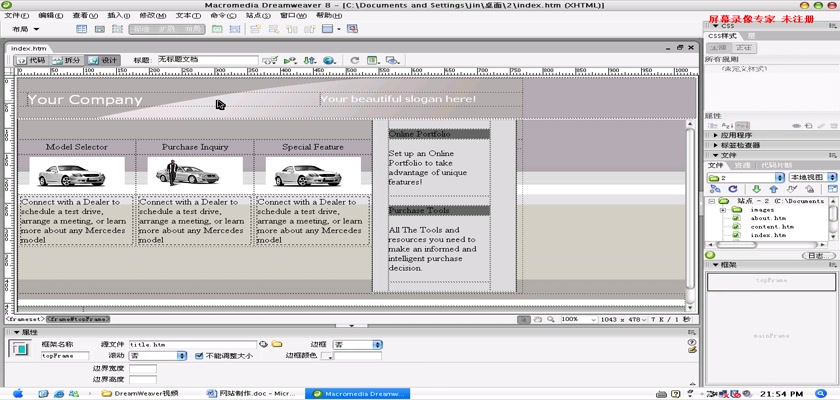Switch to 设计 (Design) view
The height and width of the screenshot is (400, 840).
coord(102,61)
